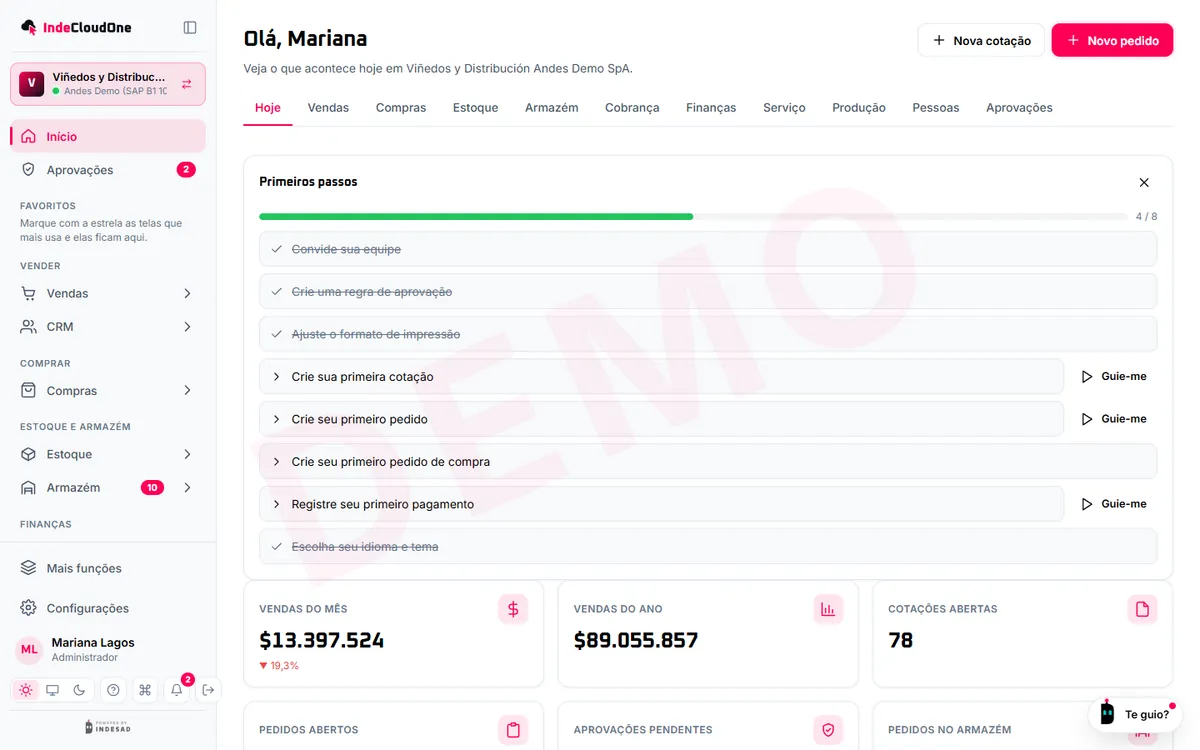Select dark theme moon icon
Image resolution: width=1200 pixels, height=750 pixels.
pyautogui.click(x=79, y=690)
